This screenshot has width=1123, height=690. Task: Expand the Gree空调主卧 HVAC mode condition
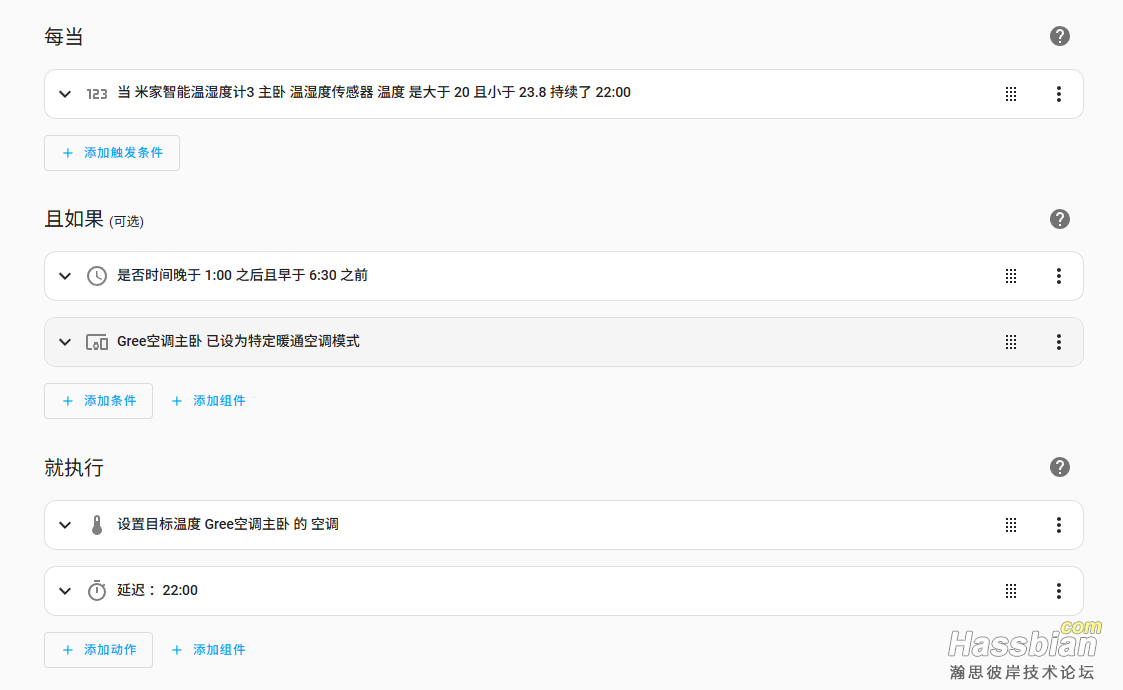click(x=65, y=342)
